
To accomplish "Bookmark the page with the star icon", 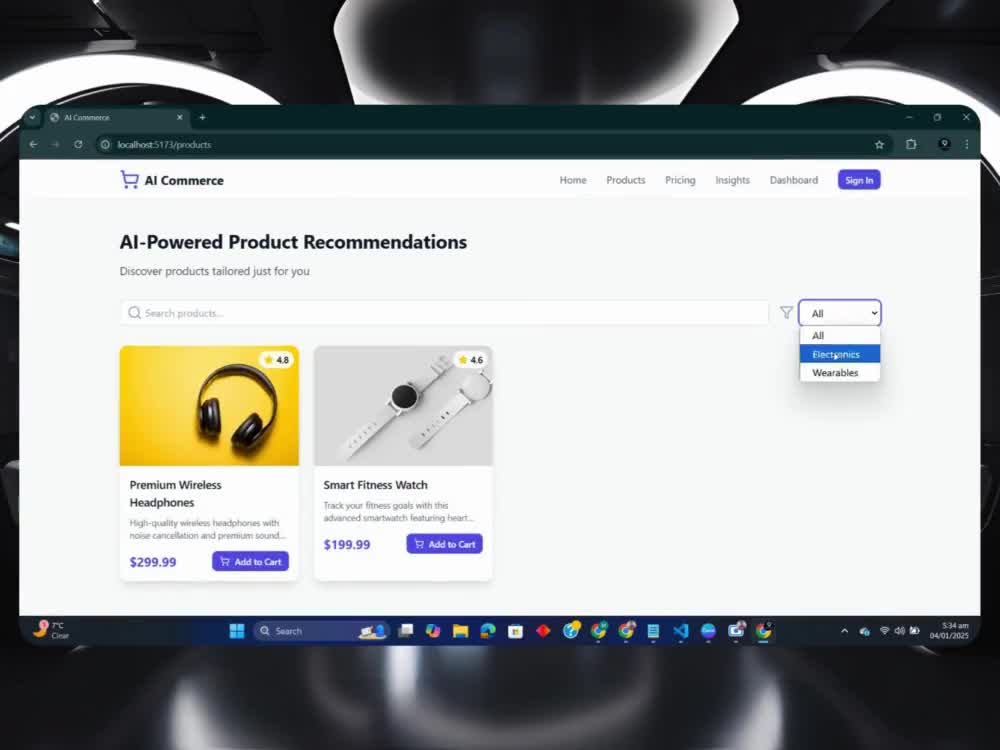I will pyautogui.click(x=879, y=145).
